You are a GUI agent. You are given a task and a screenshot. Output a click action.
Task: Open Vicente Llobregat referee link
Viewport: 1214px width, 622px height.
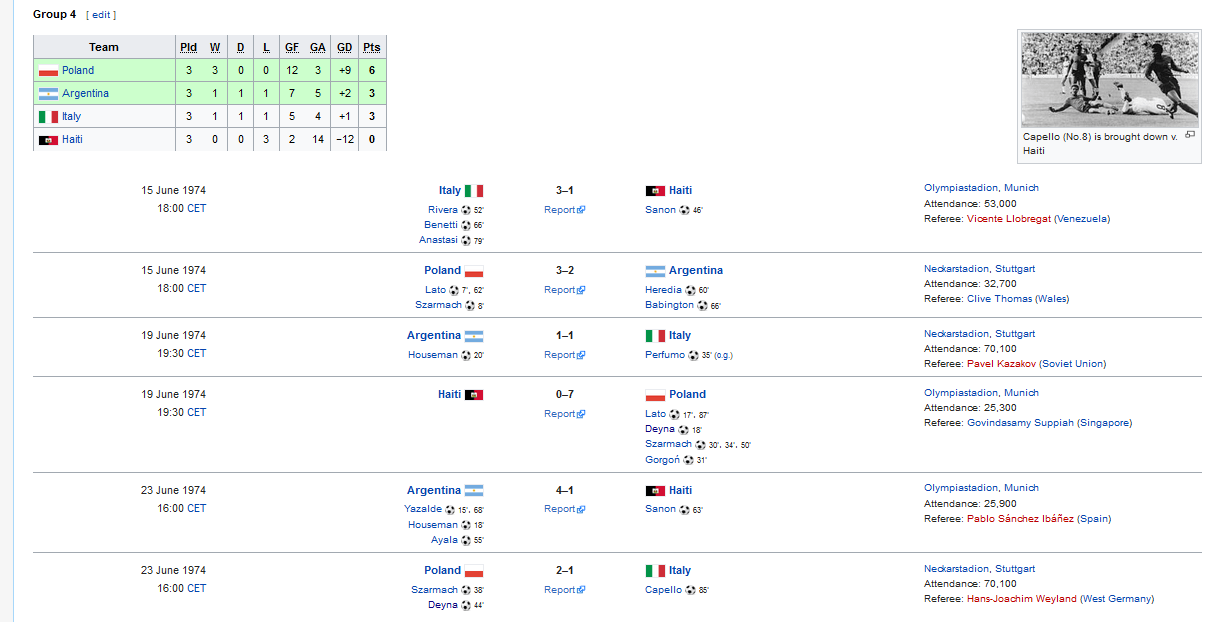click(1009, 219)
